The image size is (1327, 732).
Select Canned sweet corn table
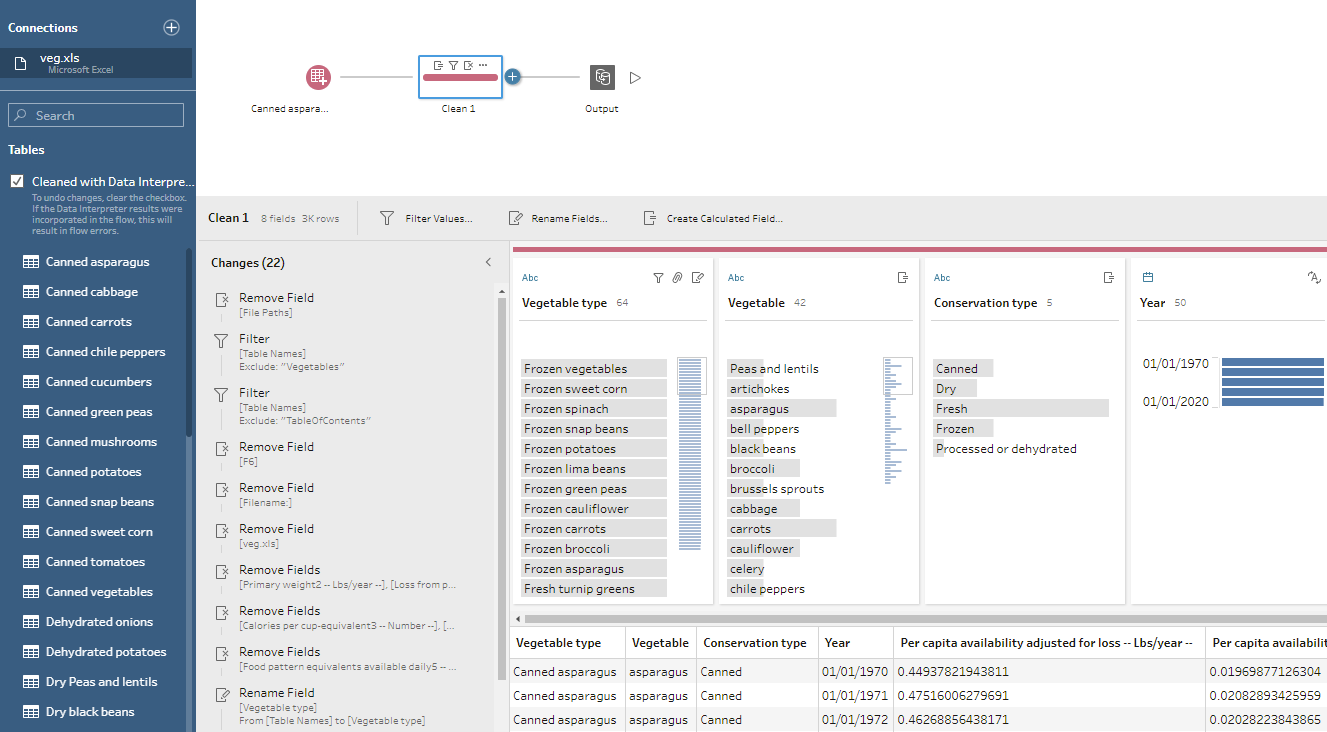pos(99,532)
